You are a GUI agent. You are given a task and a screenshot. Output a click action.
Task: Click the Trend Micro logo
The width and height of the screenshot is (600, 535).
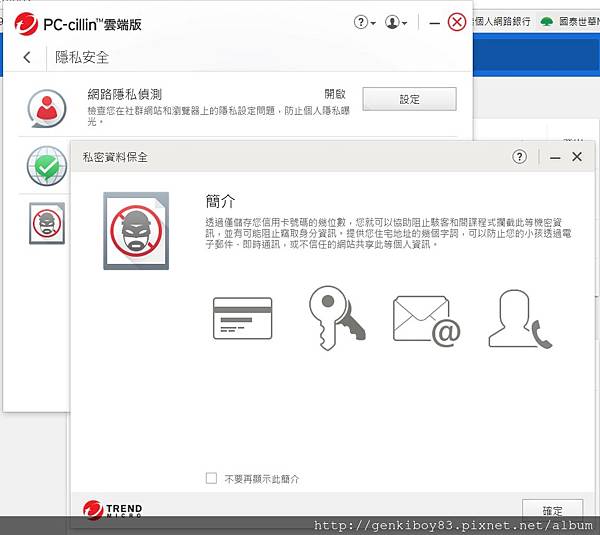(x=112, y=510)
